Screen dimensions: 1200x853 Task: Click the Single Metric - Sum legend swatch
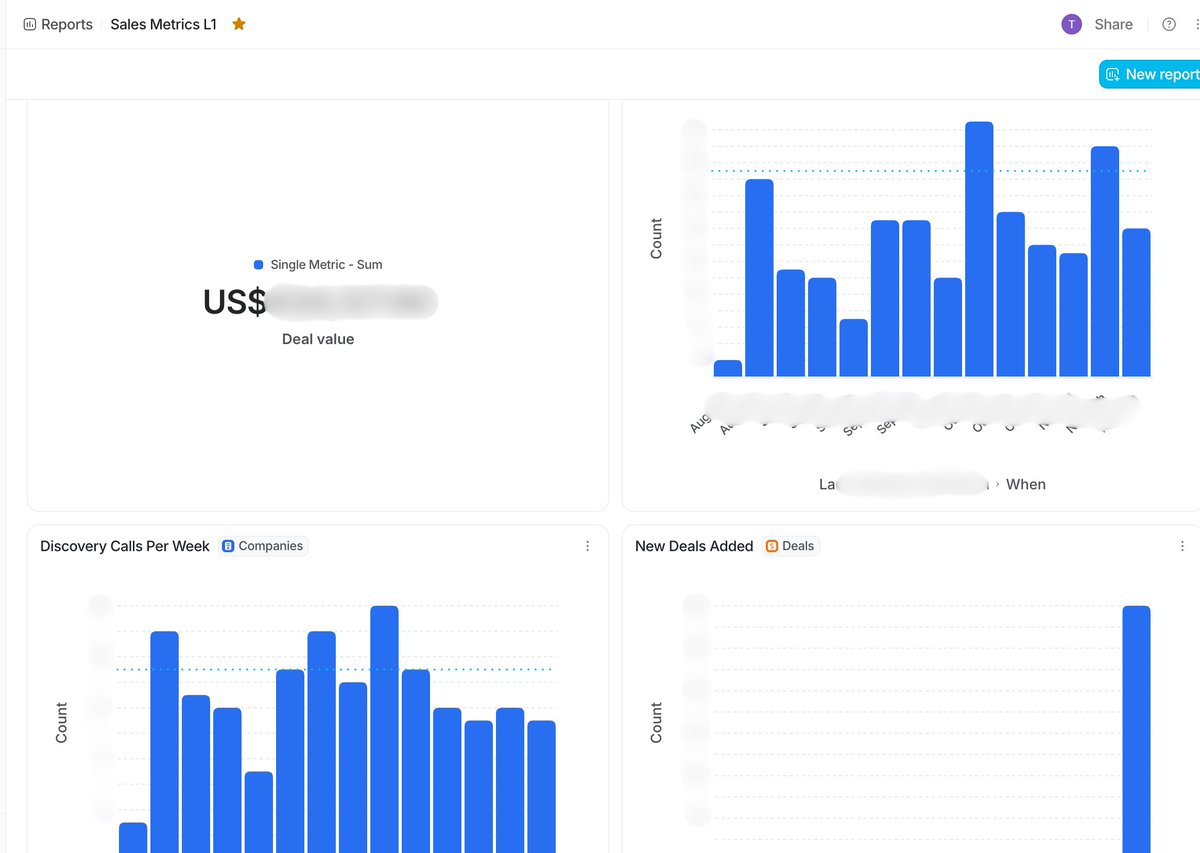pyautogui.click(x=259, y=265)
